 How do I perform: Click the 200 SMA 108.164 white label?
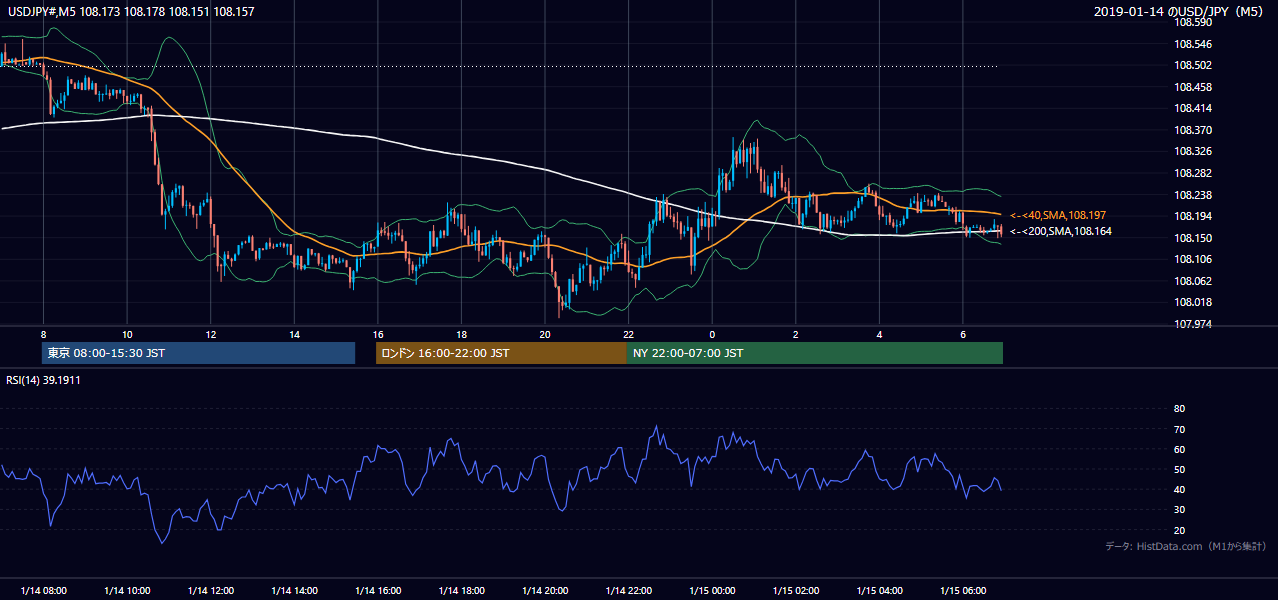tap(1061, 231)
